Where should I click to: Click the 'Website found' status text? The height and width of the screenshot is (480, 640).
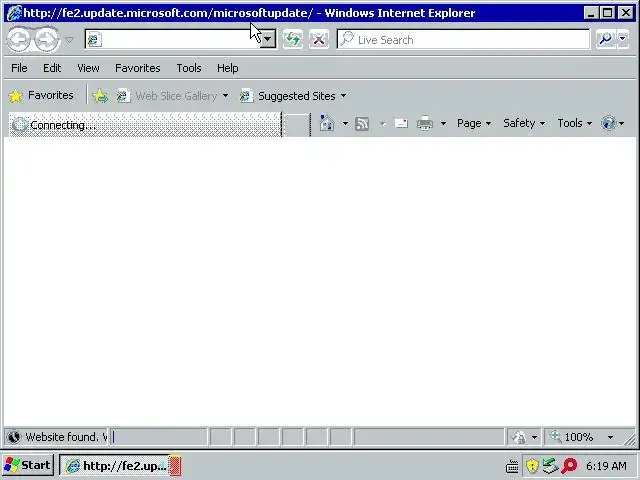(66, 437)
